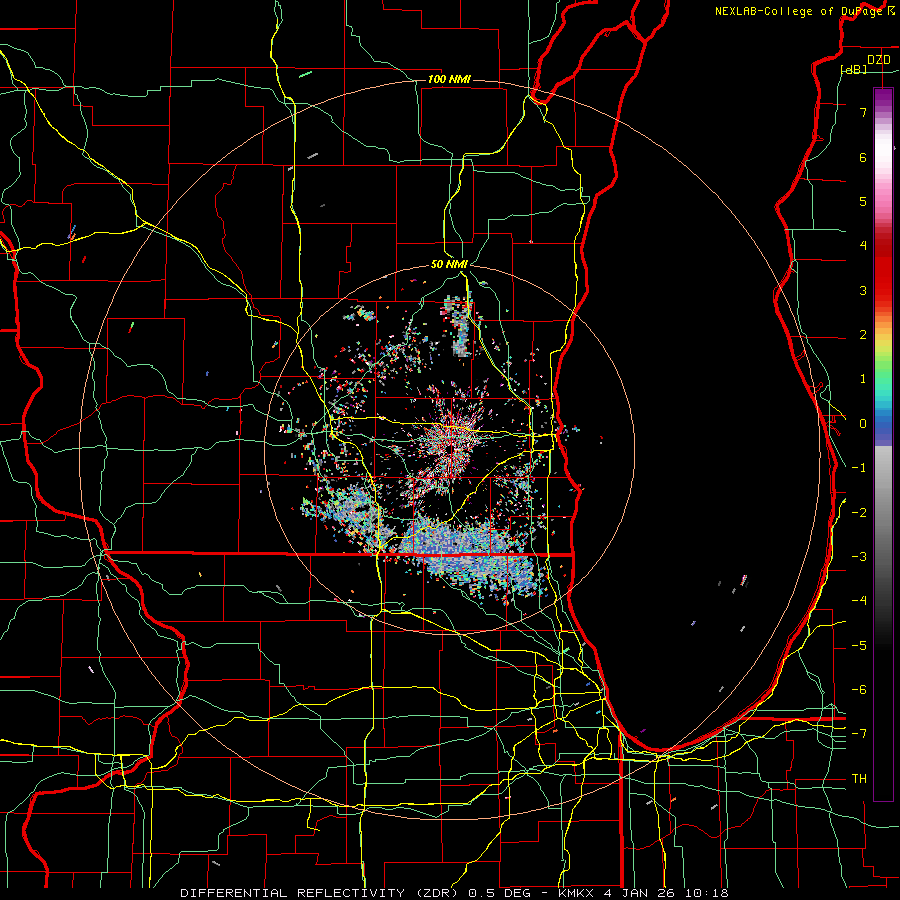Click the -6 value on the color scale
900x900 pixels.
point(859,690)
